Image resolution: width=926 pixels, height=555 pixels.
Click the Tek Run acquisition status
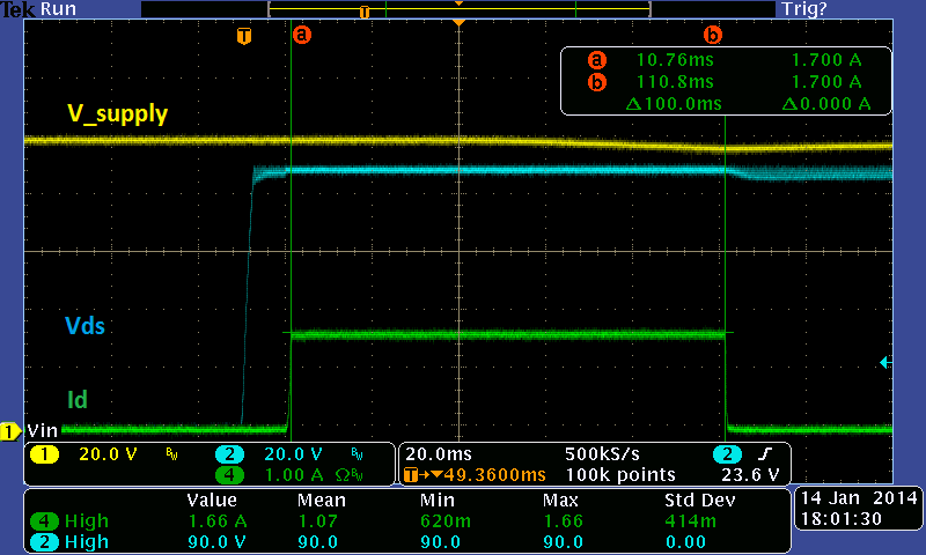(x=32, y=9)
